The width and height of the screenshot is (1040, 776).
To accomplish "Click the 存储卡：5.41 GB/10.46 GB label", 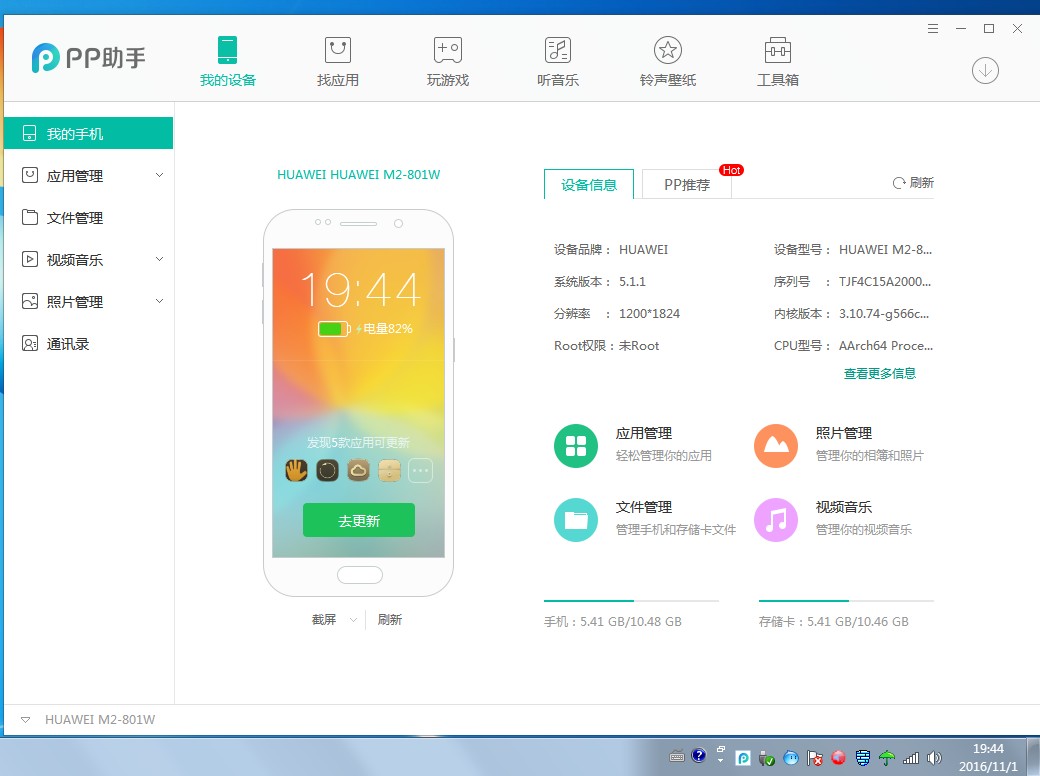I will tap(834, 621).
